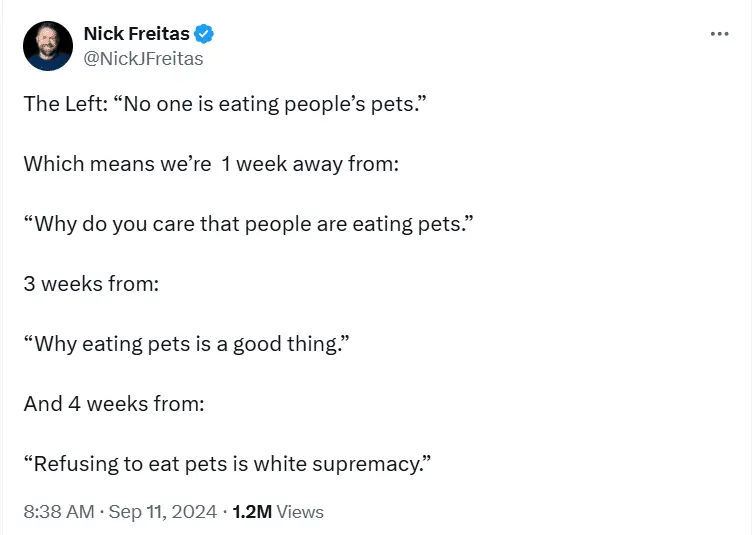The image size is (755, 535).
Task: Click the @NickJFreitas handle
Action: click(143, 59)
